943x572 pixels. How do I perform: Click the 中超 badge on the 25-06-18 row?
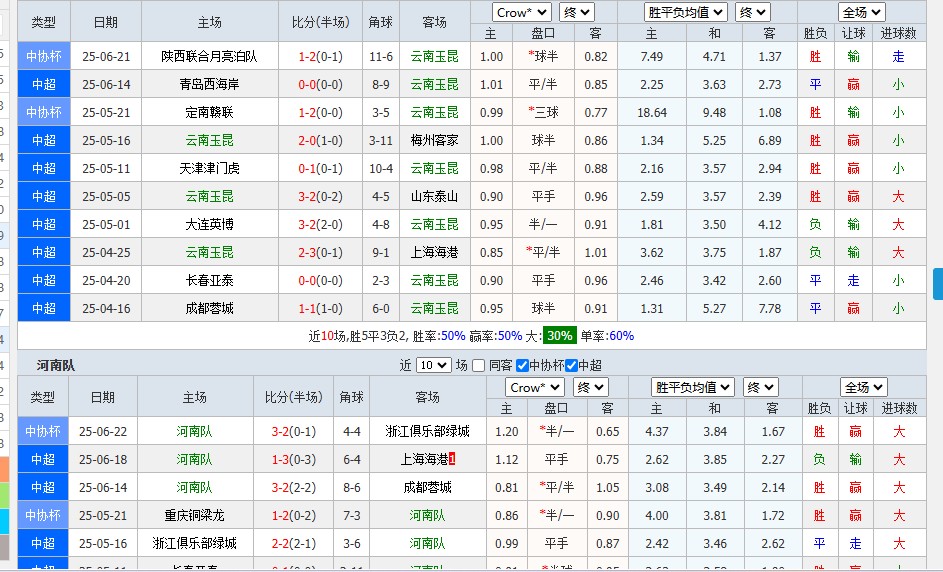pyautogui.click(x=43, y=459)
